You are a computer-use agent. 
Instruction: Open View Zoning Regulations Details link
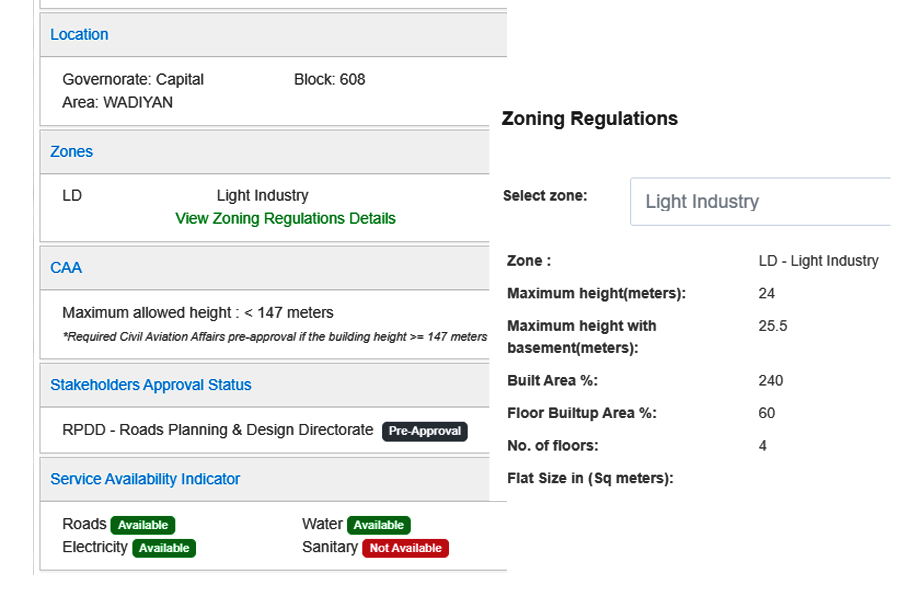tap(285, 218)
